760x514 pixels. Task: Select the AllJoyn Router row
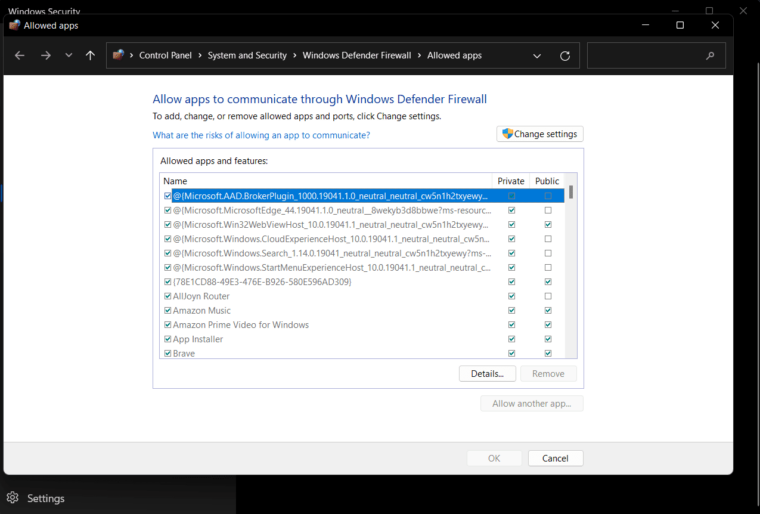tap(364, 296)
